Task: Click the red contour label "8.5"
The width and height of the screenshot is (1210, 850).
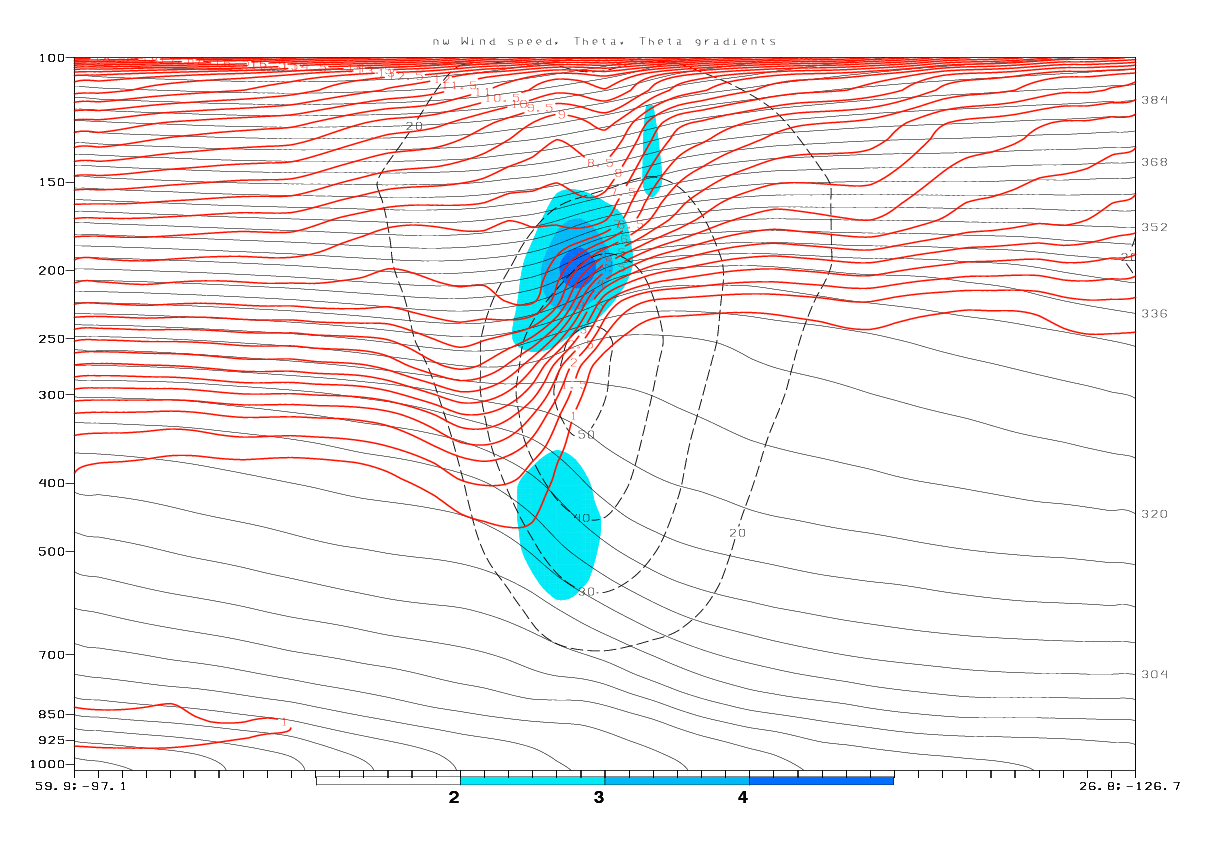Action: coord(600,163)
